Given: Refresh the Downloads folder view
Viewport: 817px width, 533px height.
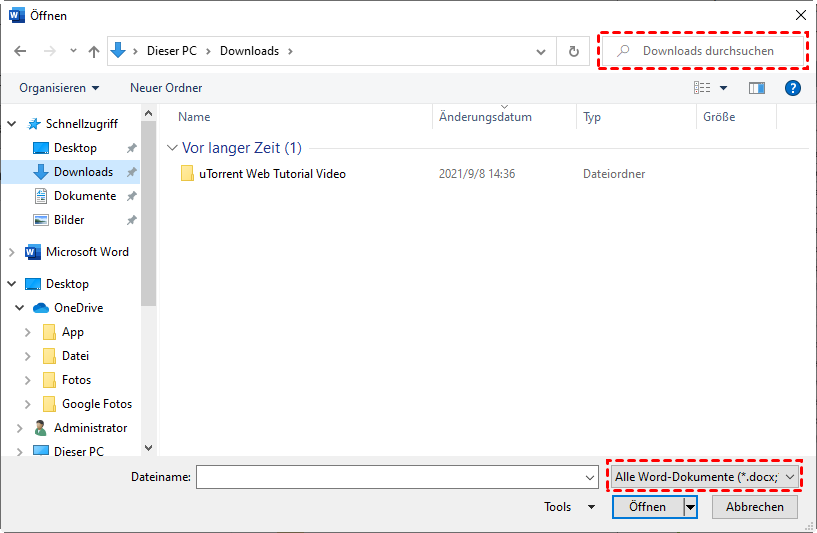Looking at the screenshot, I should tap(574, 51).
